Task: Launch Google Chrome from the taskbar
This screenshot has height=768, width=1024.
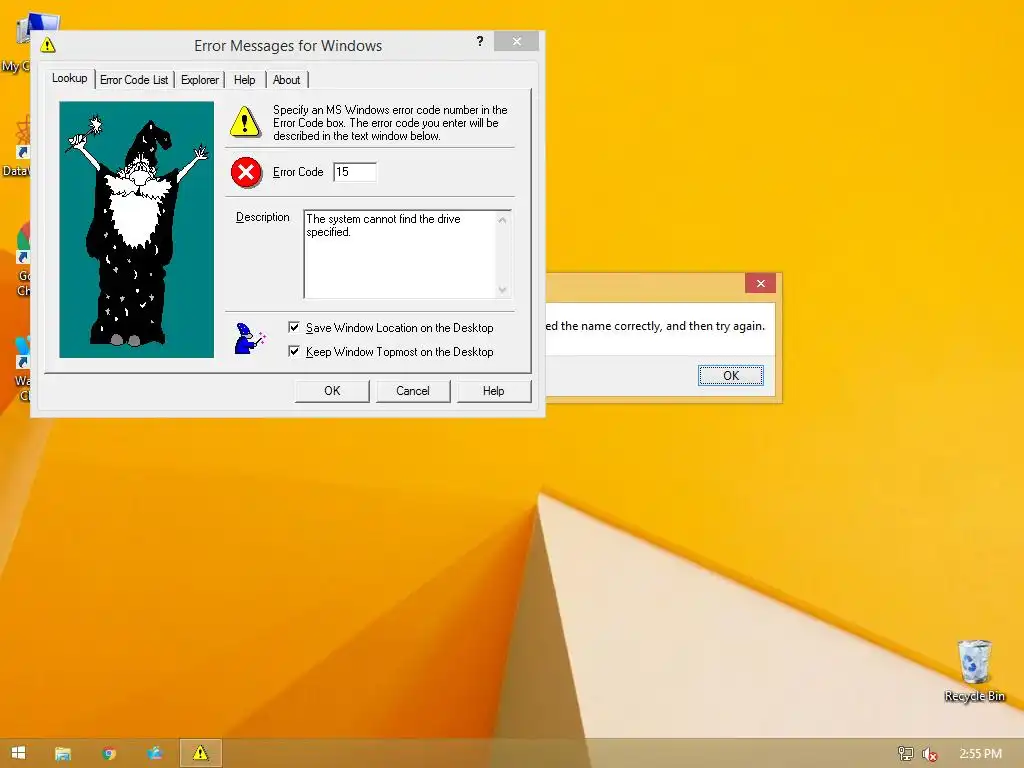Action: coord(109,753)
